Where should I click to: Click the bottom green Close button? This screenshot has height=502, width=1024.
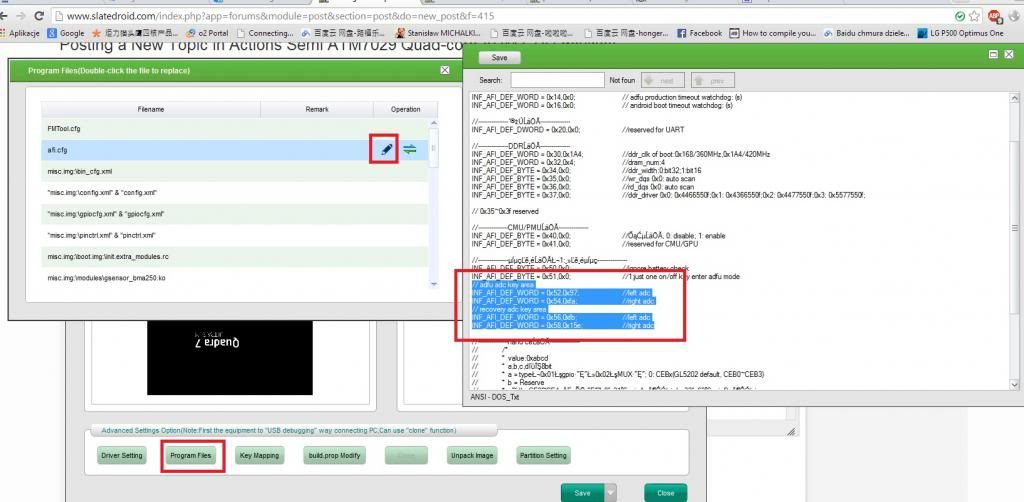(665, 493)
